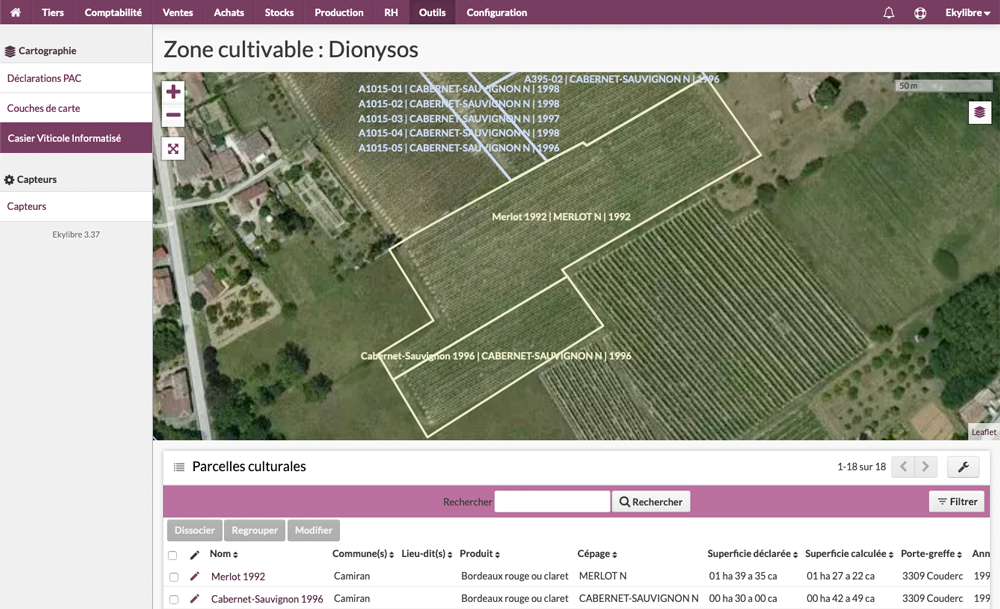The width and height of the screenshot is (1000, 609).
Task: Click the A395-02 parcel label on map
Action: (x=621, y=79)
